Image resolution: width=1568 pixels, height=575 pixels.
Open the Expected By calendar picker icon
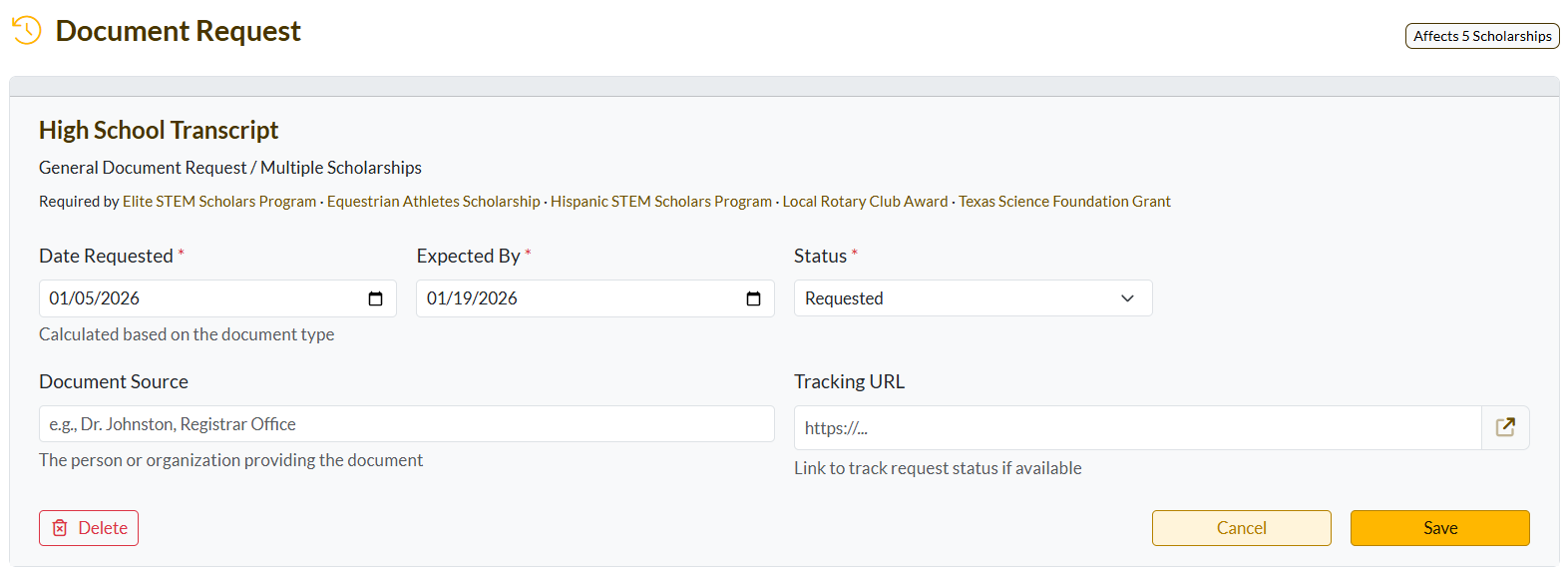(753, 298)
